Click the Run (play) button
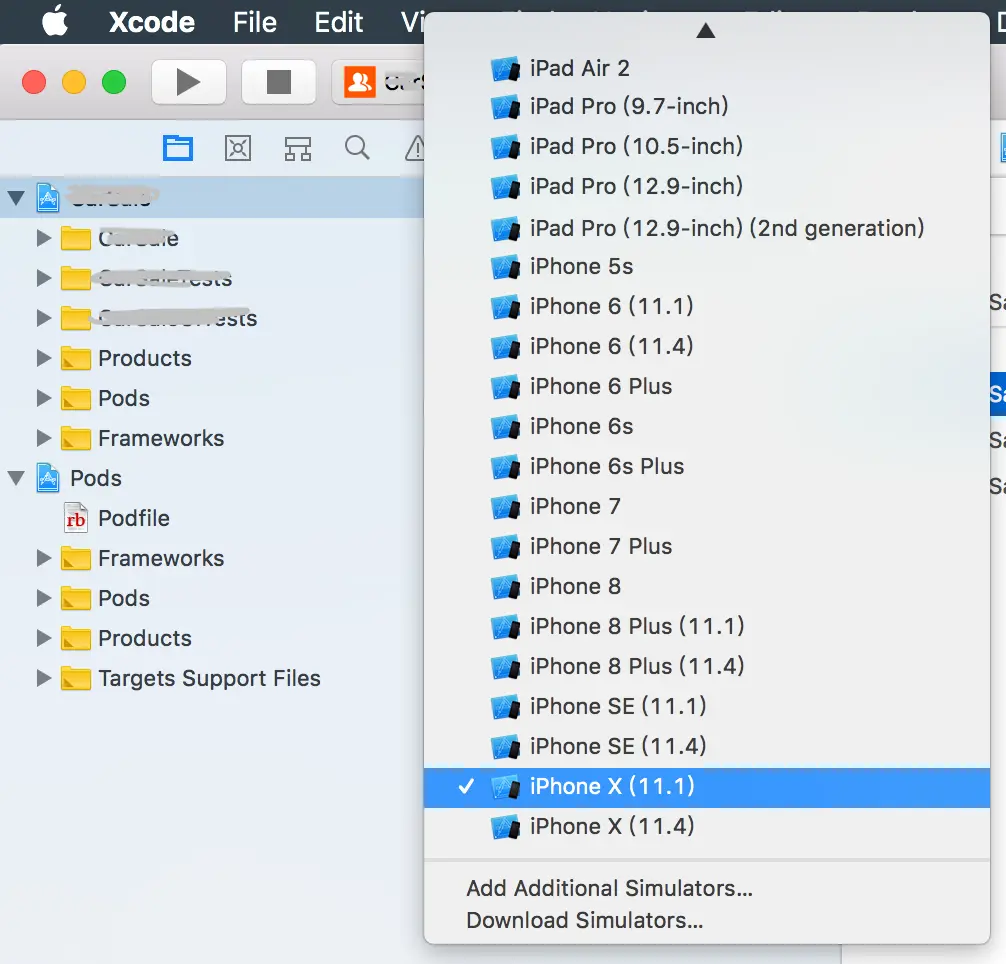This screenshot has height=964, width=1006. click(x=189, y=82)
